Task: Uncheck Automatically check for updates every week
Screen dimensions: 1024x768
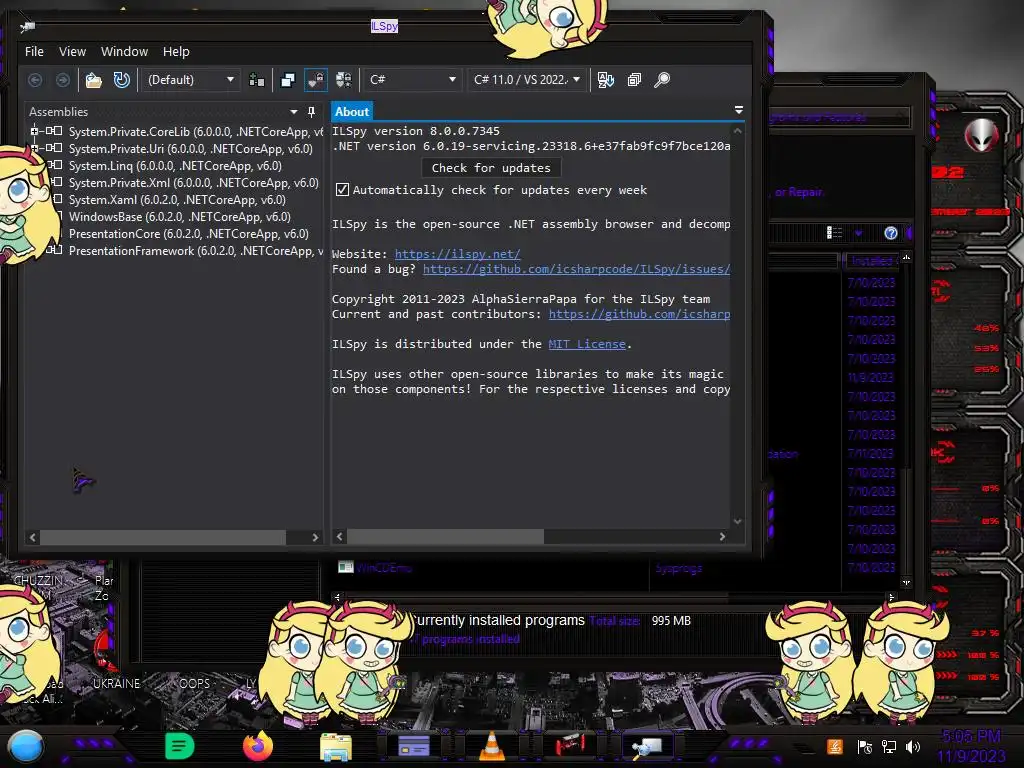Action: 342,189
